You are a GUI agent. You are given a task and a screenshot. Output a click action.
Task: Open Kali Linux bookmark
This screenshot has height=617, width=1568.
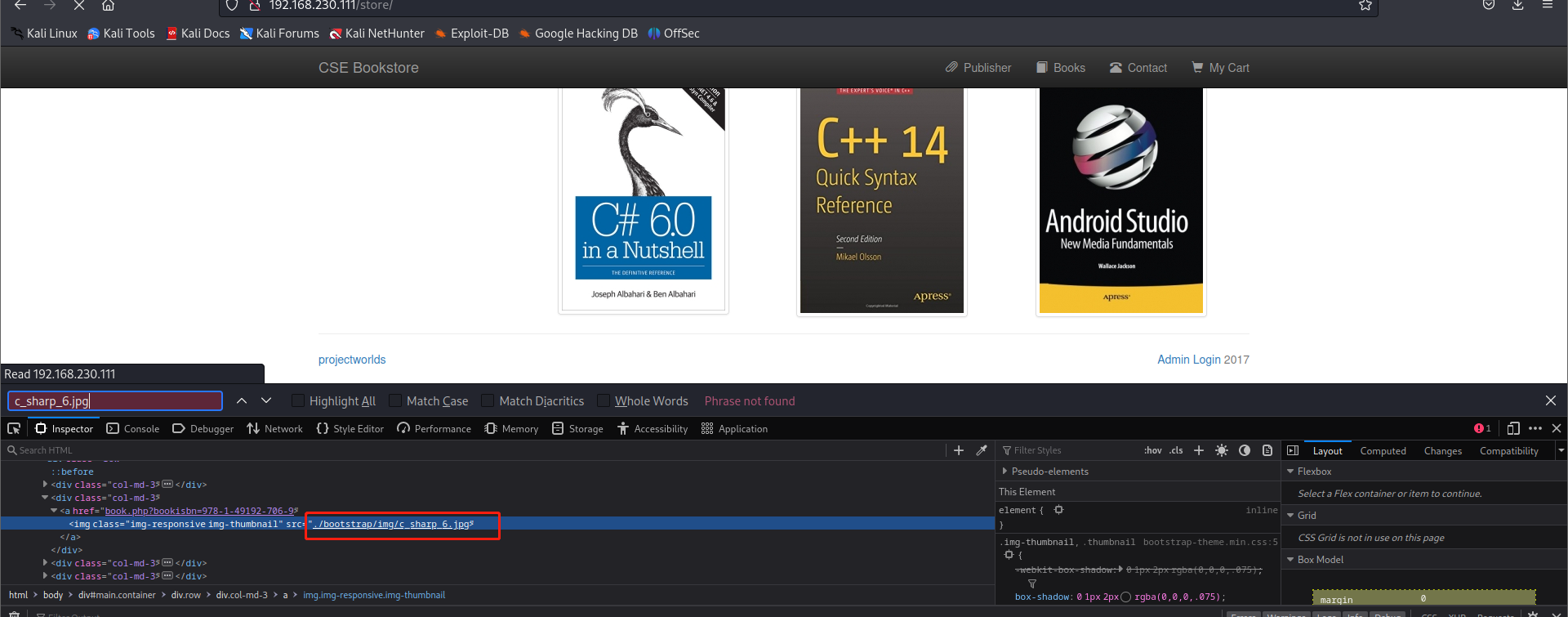click(44, 34)
